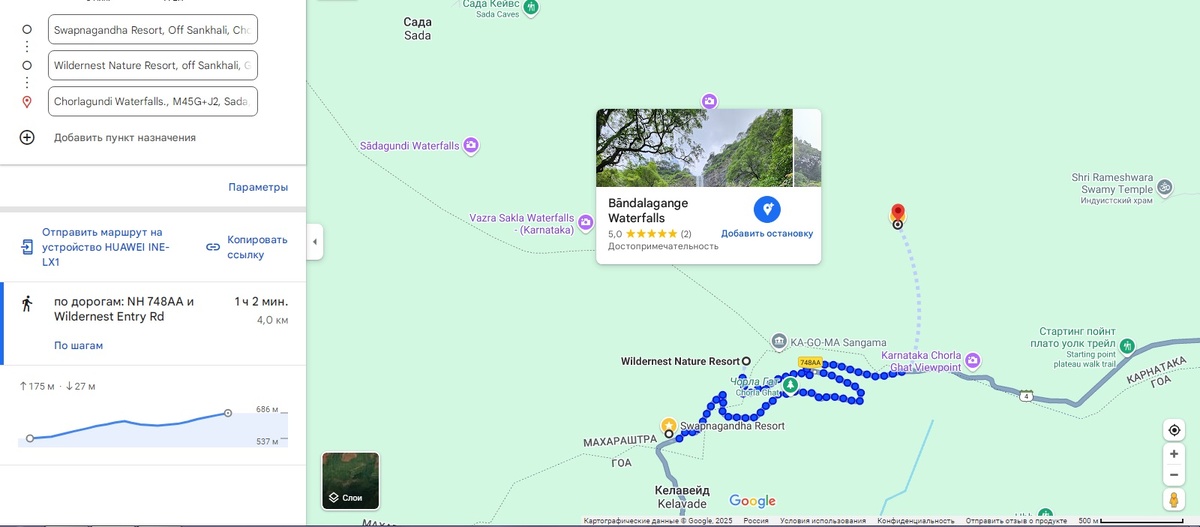Click walking time '1 ч 2 мин.'
The image size is (1200, 527).
point(261,301)
